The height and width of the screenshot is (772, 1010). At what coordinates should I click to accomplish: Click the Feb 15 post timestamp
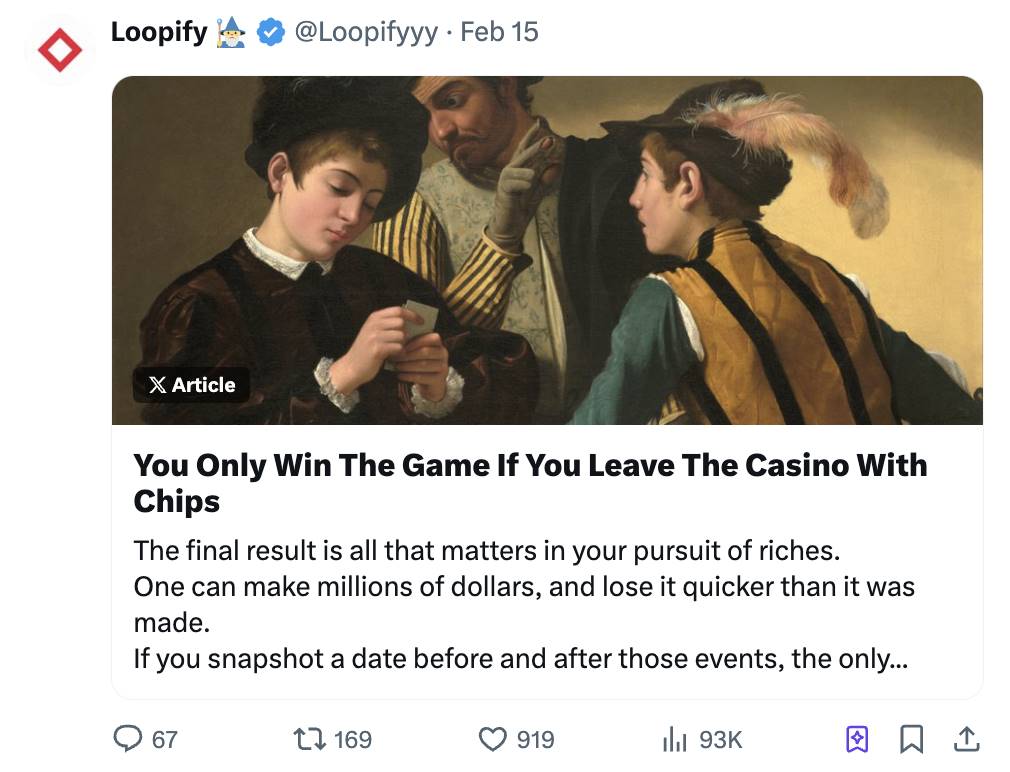pos(499,32)
